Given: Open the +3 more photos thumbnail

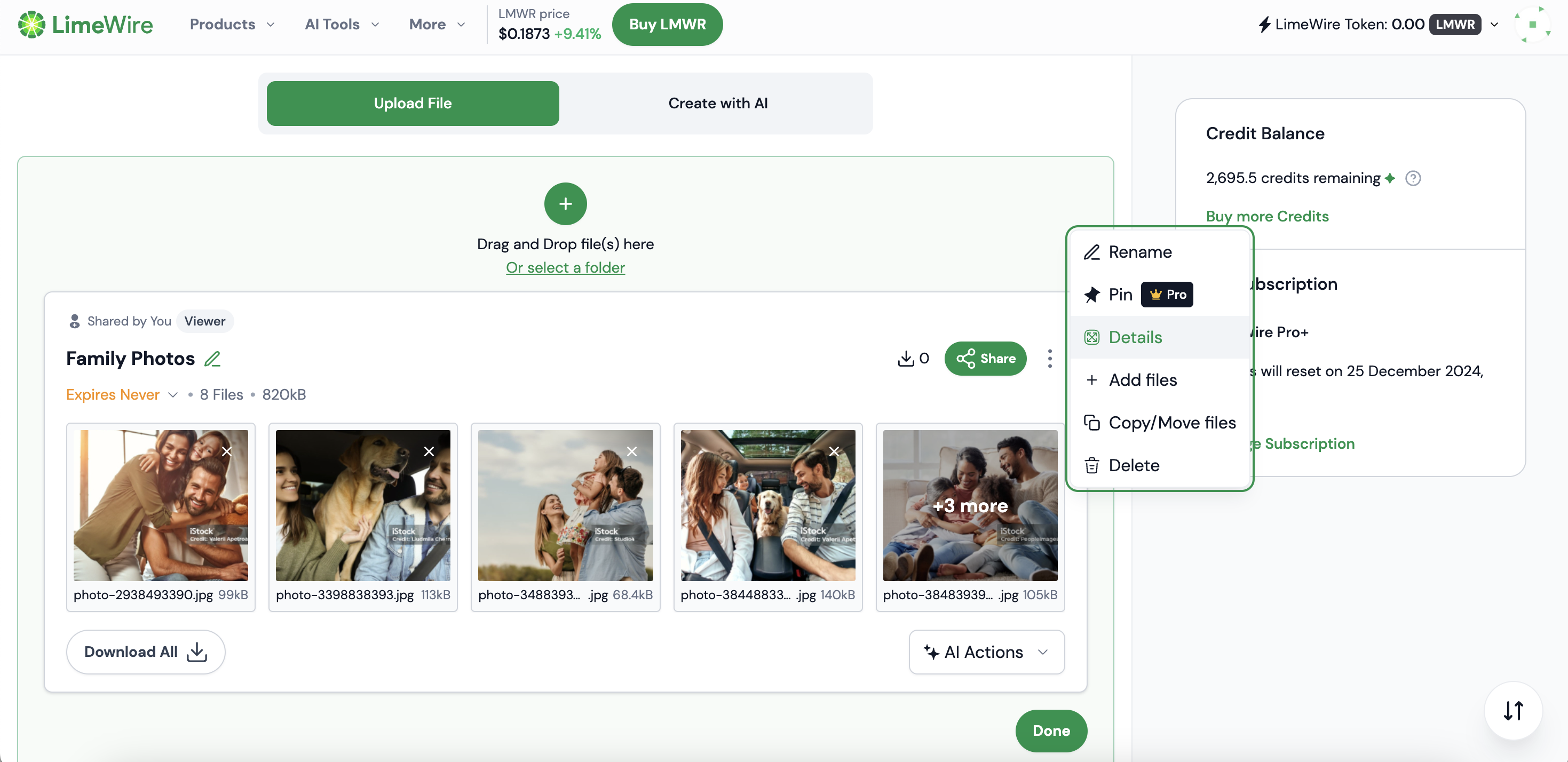Looking at the screenshot, I should [970, 505].
